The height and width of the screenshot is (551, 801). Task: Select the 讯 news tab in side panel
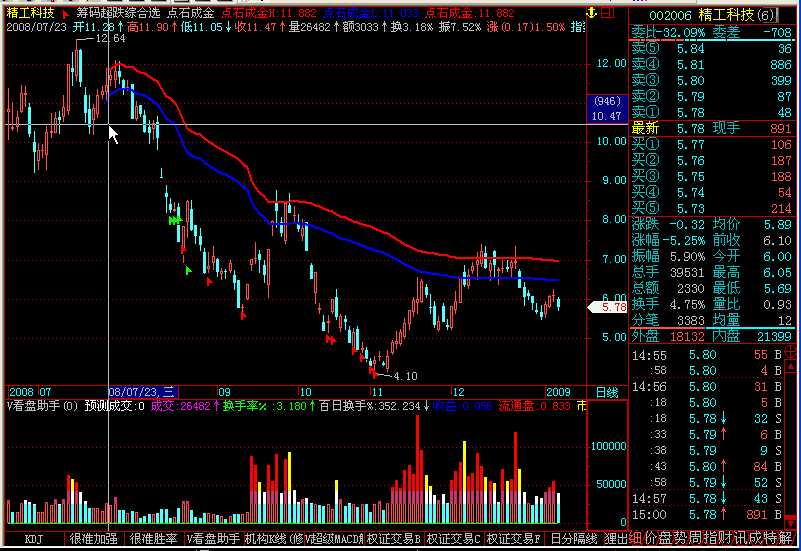[741, 538]
